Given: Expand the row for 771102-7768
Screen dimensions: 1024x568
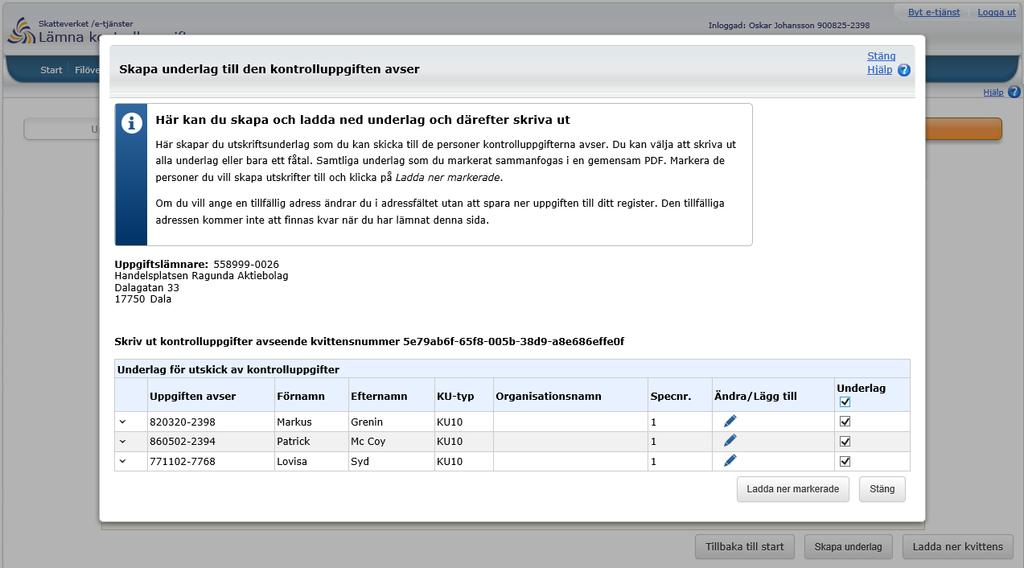Looking at the screenshot, I should click(x=123, y=461).
